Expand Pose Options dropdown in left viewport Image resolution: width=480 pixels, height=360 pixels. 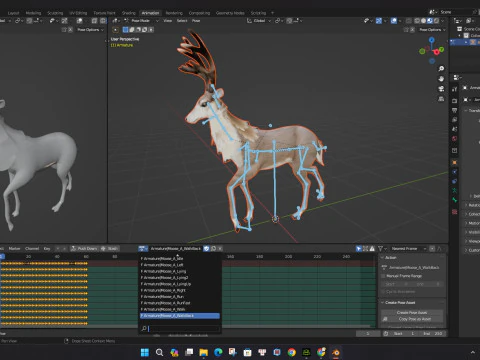(90, 30)
